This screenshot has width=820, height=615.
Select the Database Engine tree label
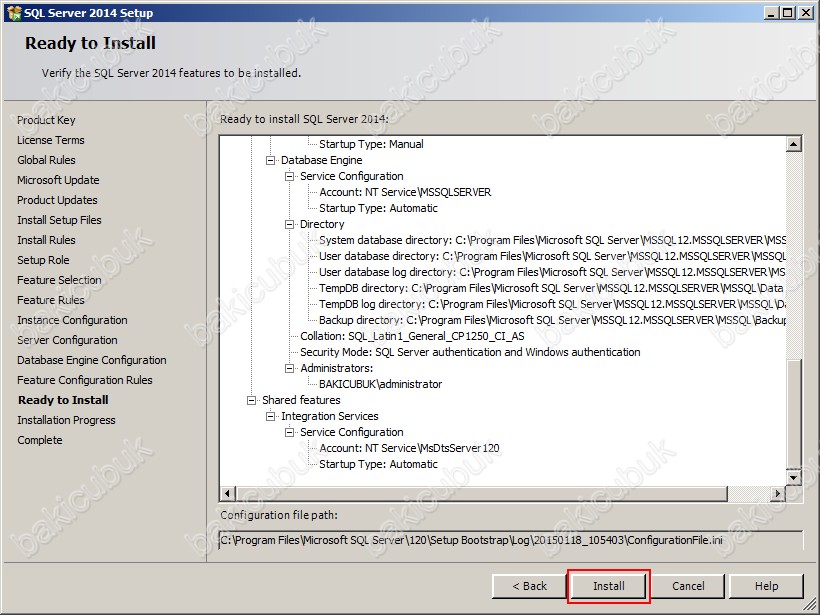click(322, 160)
